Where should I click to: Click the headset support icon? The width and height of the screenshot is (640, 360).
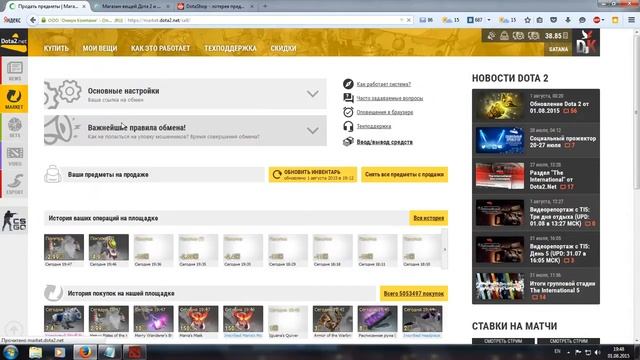(348, 126)
